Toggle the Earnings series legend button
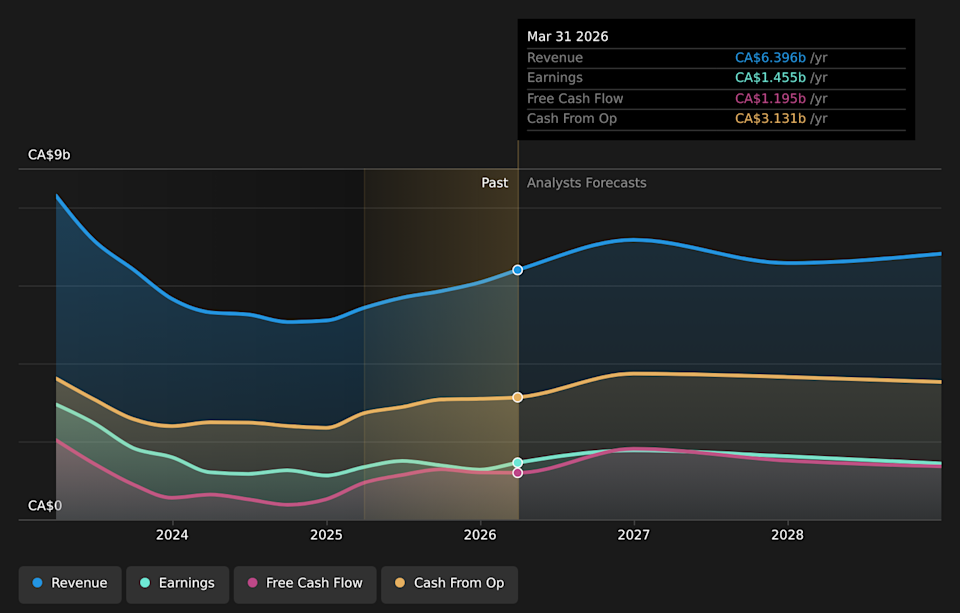The width and height of the screenshot is (960, 613). coord(178,584)
